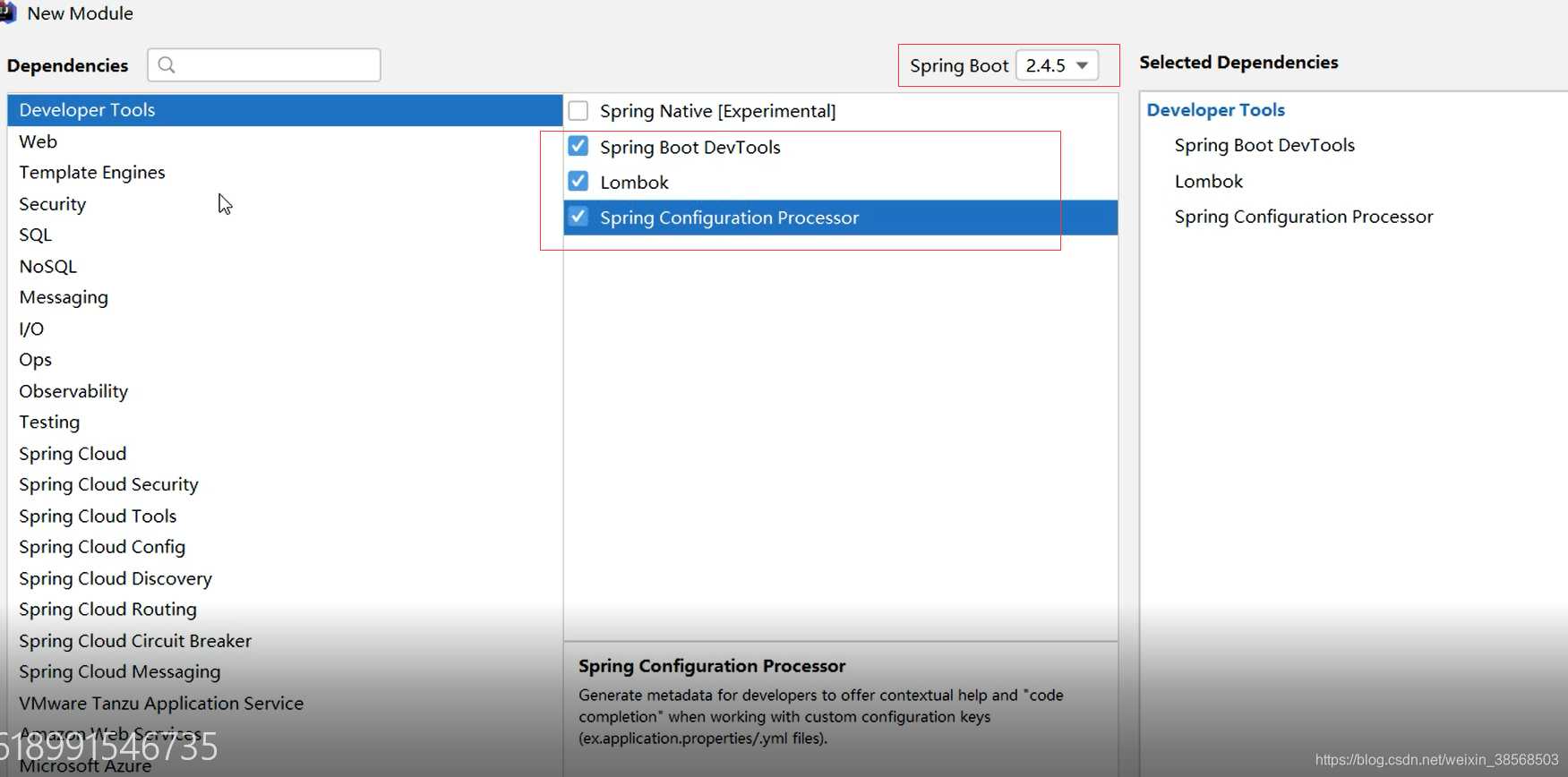
Task: Click the Lombok label in dependency list
Action: coord(634,183)
